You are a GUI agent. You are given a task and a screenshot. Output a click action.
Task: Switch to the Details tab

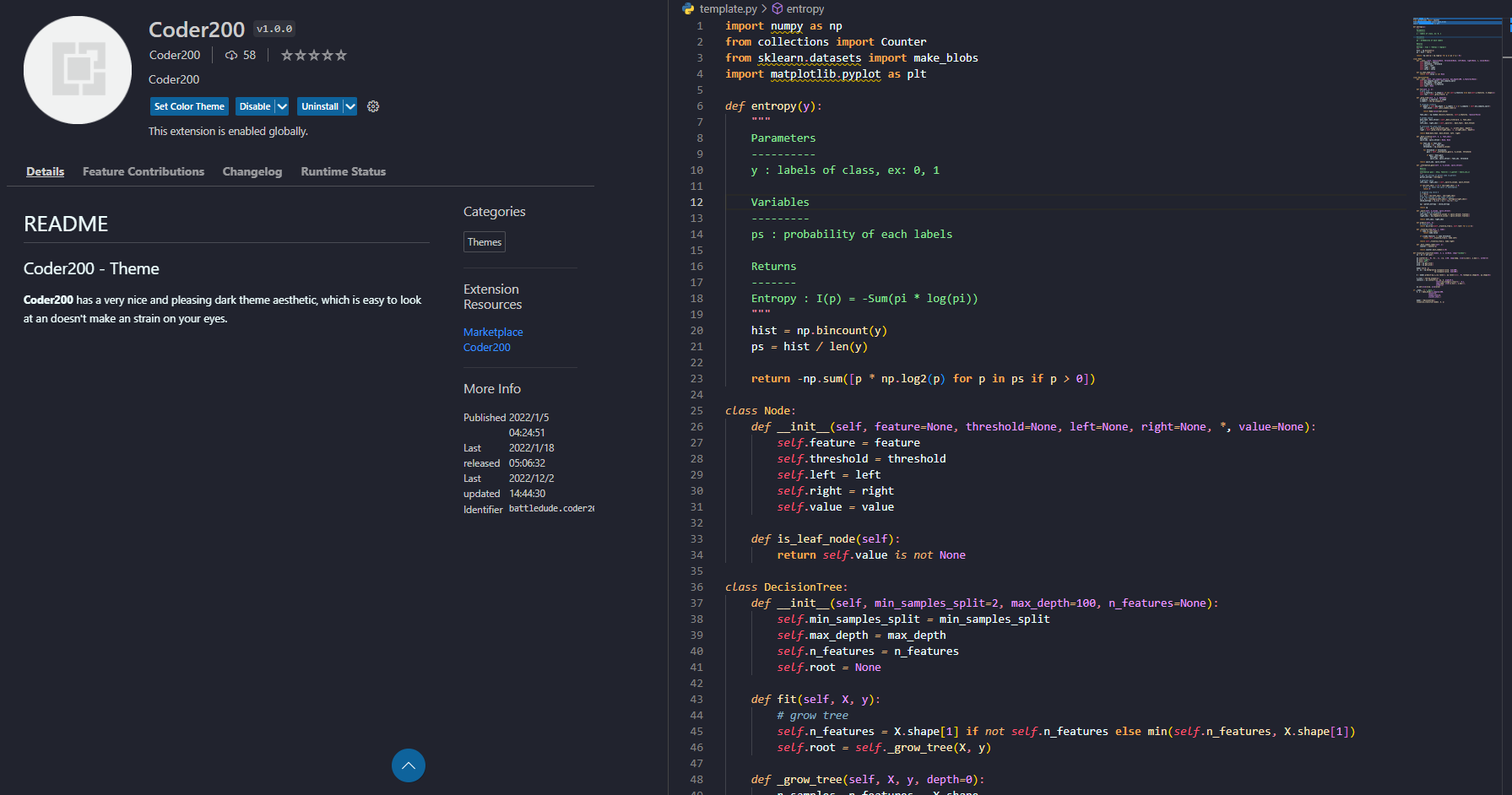46,171
